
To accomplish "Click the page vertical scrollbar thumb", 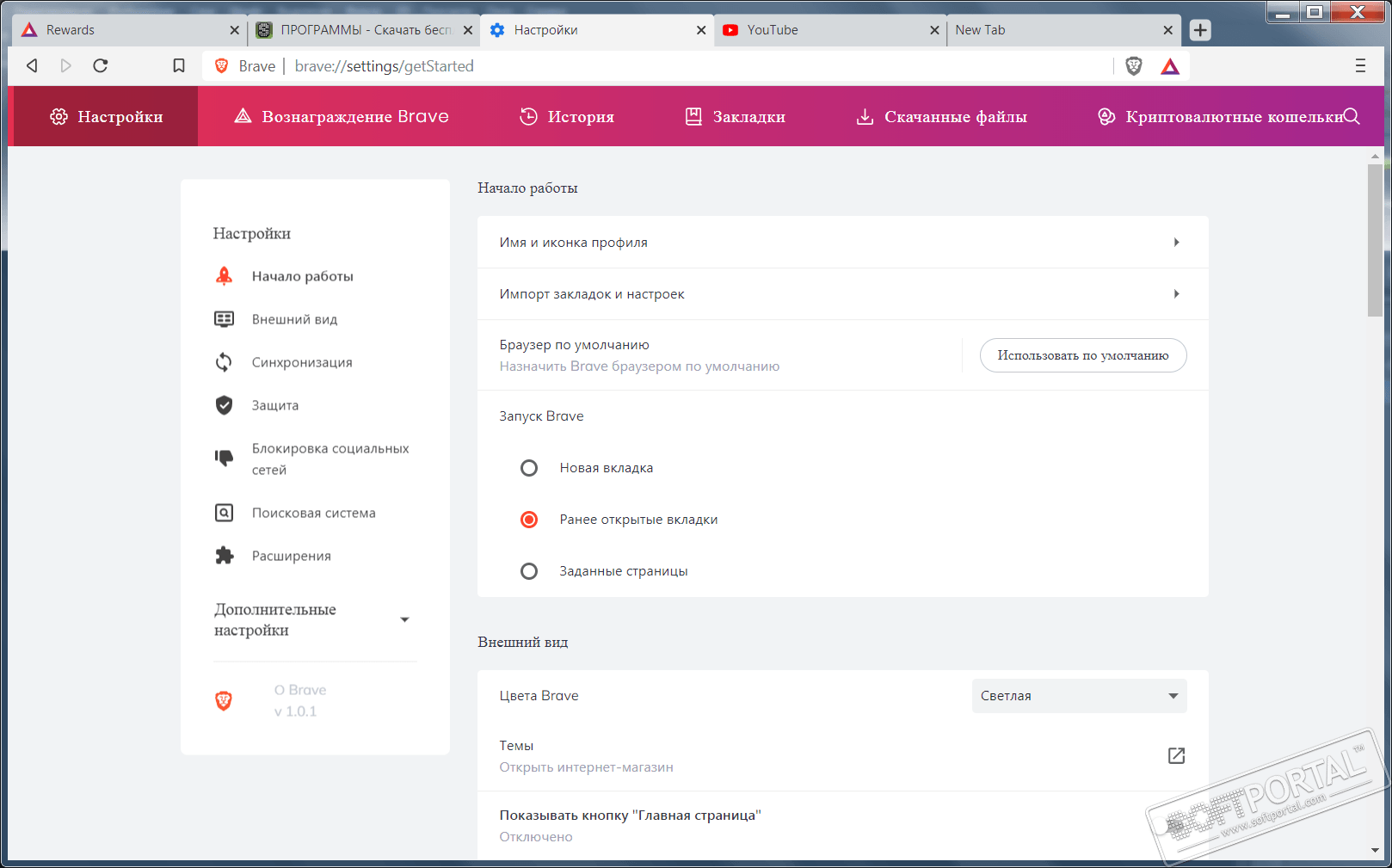I will coord(1375,239).
